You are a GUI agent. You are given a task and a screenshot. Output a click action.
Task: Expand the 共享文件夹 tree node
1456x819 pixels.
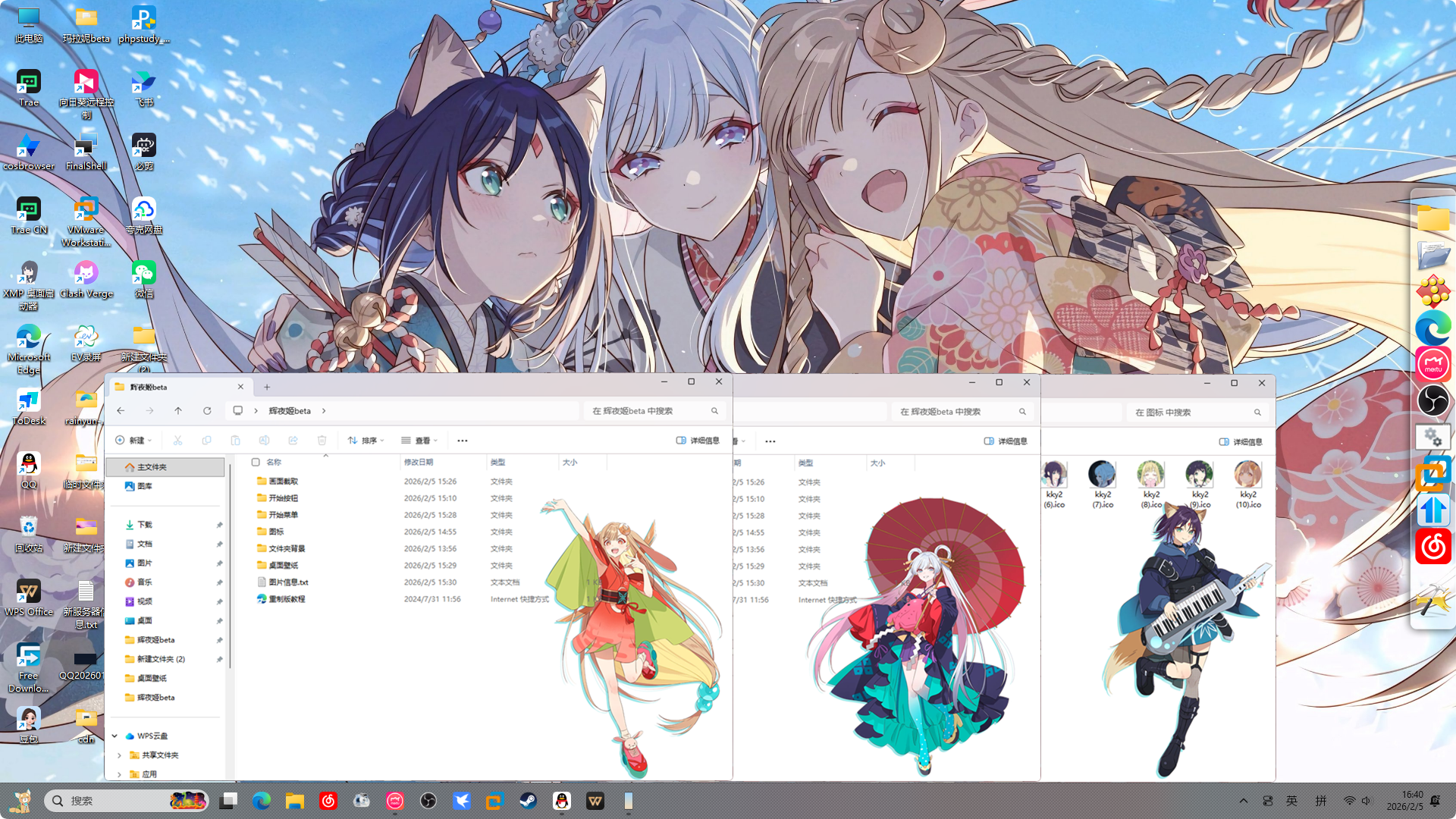119,755
